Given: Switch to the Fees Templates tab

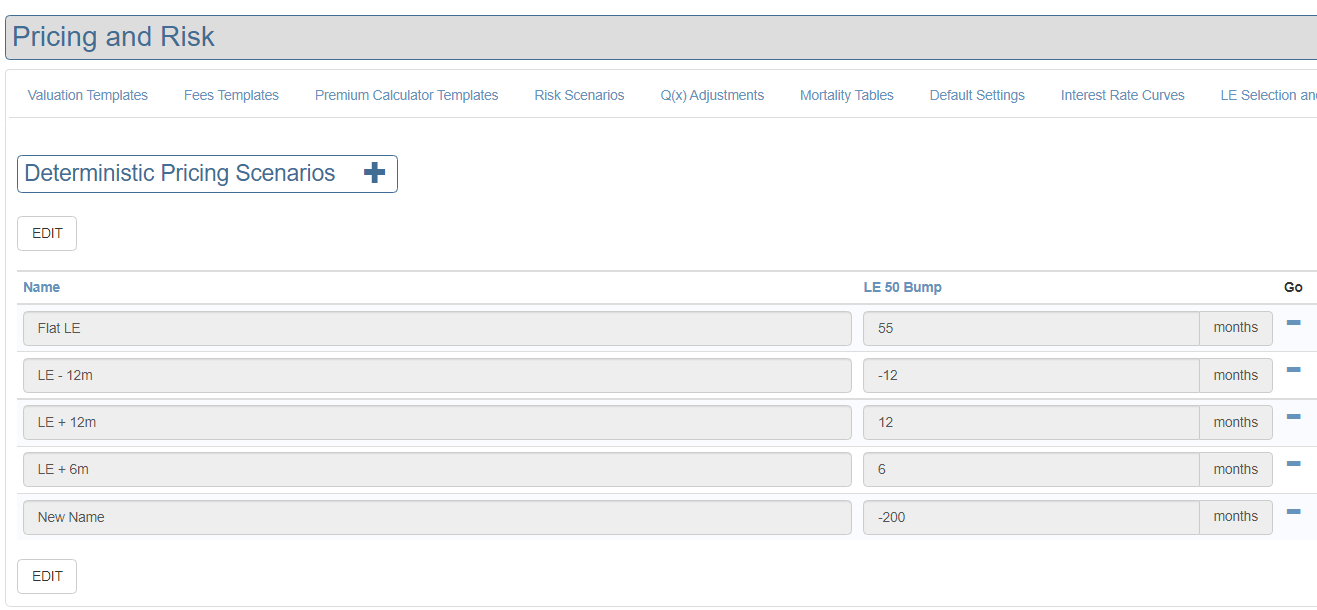Looking at the screenshot, I should tap(231, 95).
